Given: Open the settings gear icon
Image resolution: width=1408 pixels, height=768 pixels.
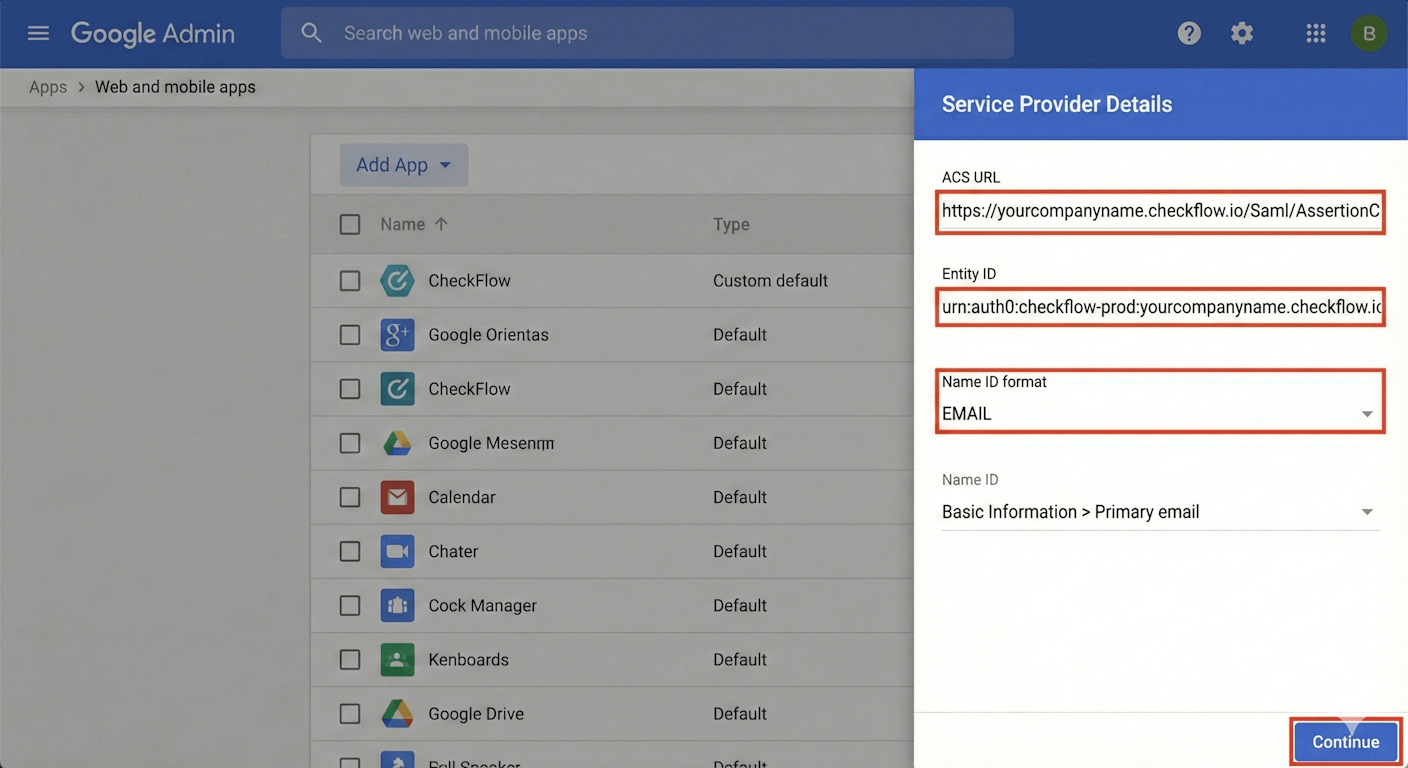Looking at the screenshot, I should (x=1242, y=33).
